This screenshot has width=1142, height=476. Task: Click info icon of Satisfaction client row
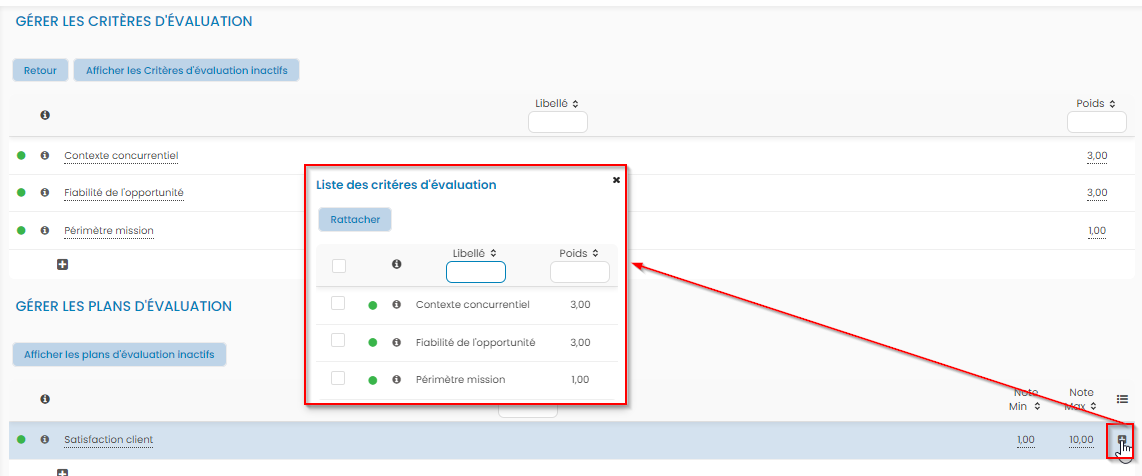click(x=45, y=440)
